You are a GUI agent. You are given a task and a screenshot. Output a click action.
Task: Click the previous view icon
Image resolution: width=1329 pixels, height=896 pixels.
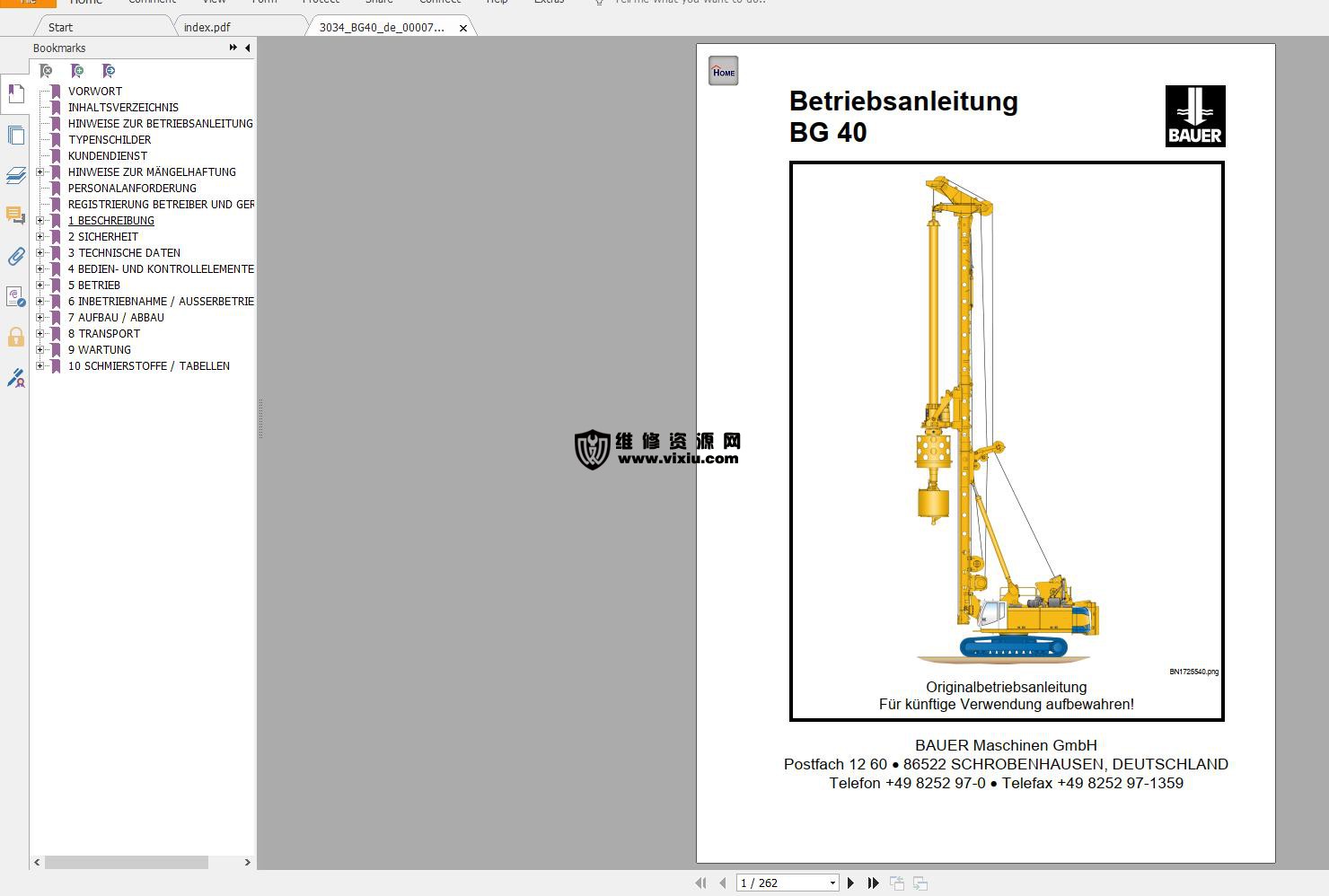click(x=897, y=883)
